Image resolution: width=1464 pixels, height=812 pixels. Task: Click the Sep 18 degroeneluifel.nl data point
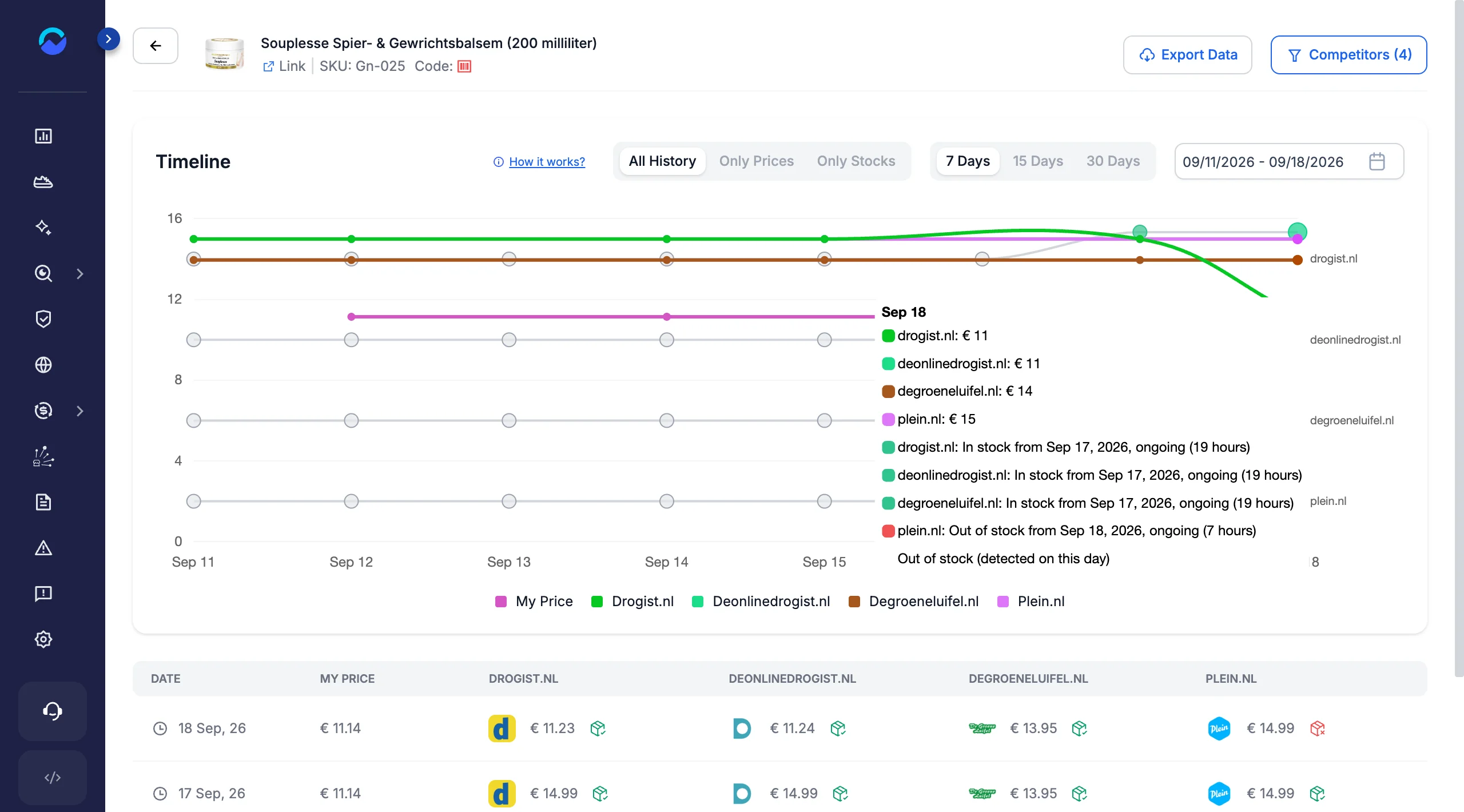[1298, 260]
